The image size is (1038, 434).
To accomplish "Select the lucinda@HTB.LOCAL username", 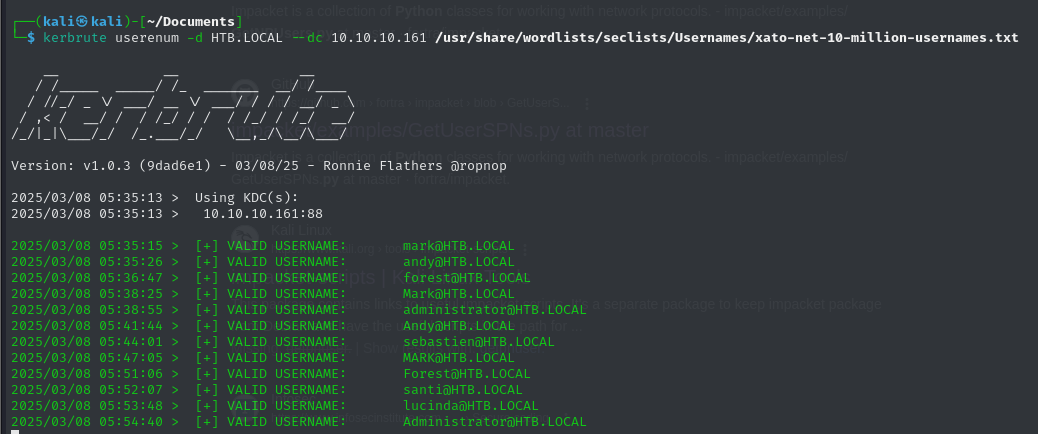I will [471, 406].
